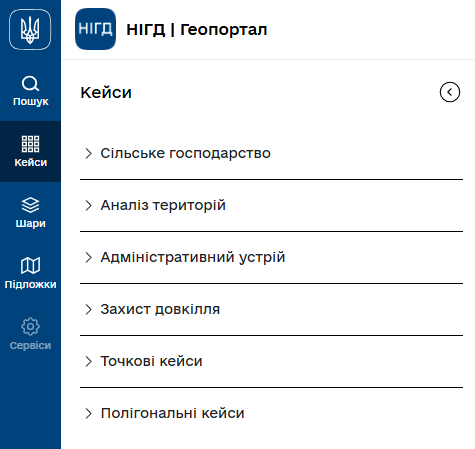This screenshot has width=475, height=449.
Task: Click the НІГД | Геопортал title link
Action: 196,30
